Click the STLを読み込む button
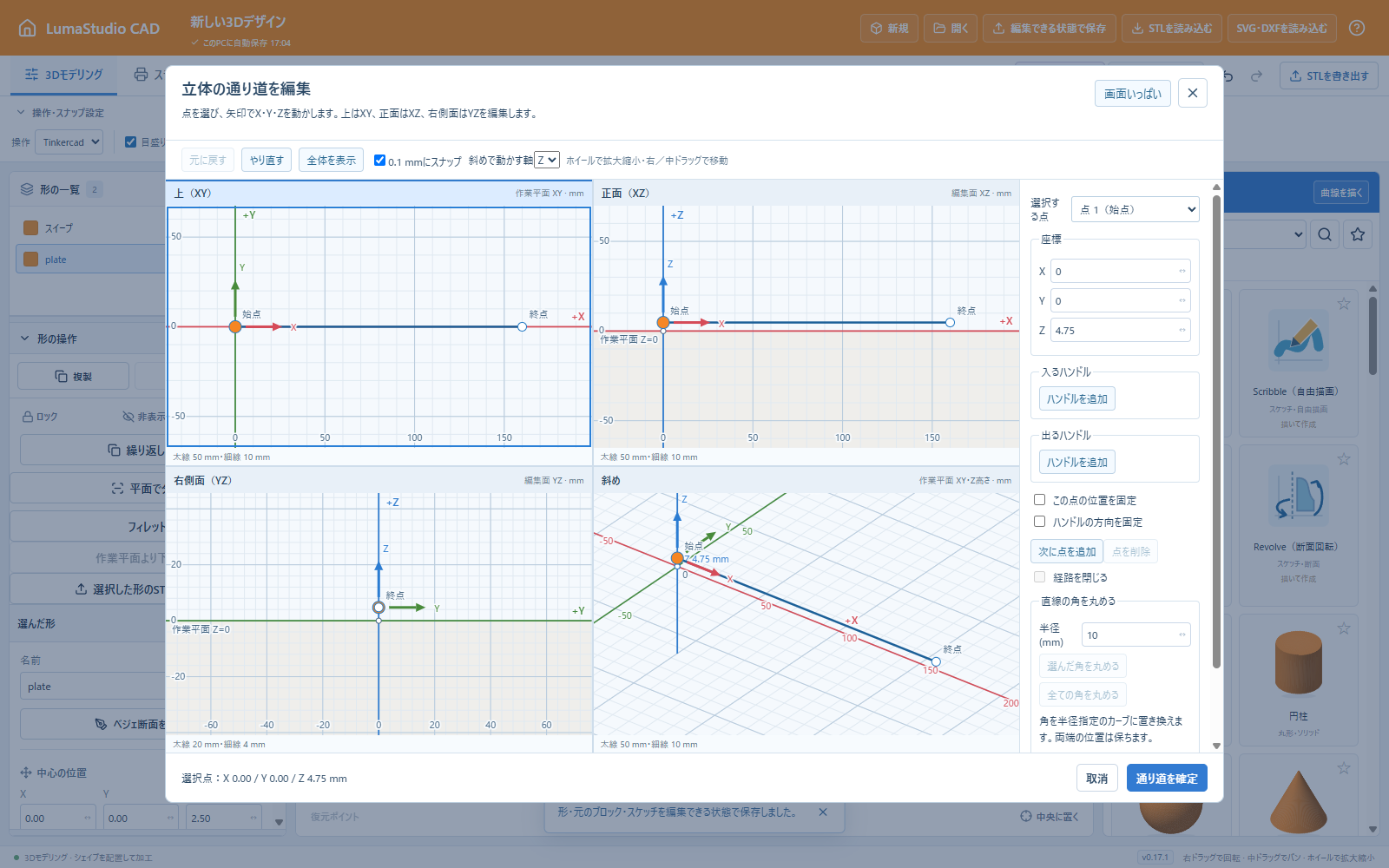Image resolution: width=1389 pixels, height=868 pixels. (x=1172, y=29)
